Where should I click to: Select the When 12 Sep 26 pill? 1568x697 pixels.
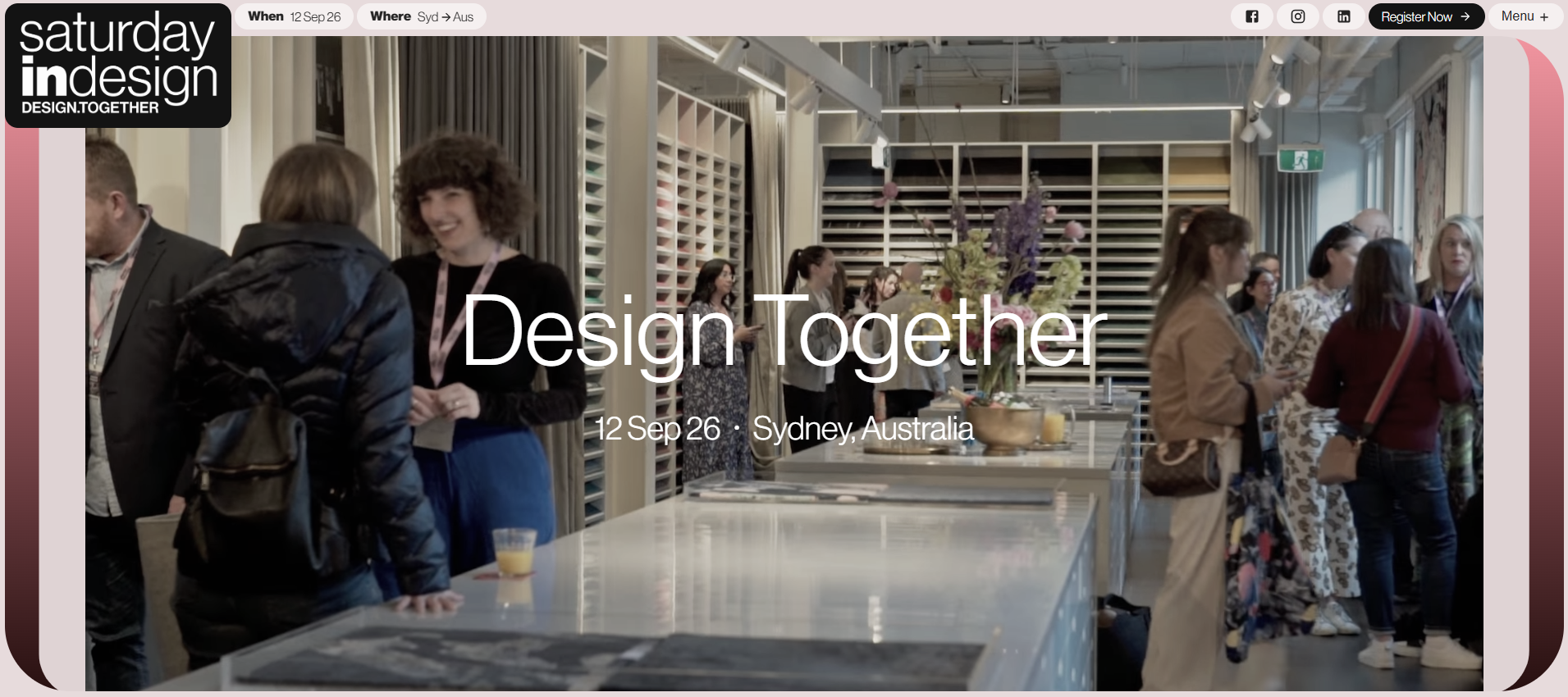[295, 16]
